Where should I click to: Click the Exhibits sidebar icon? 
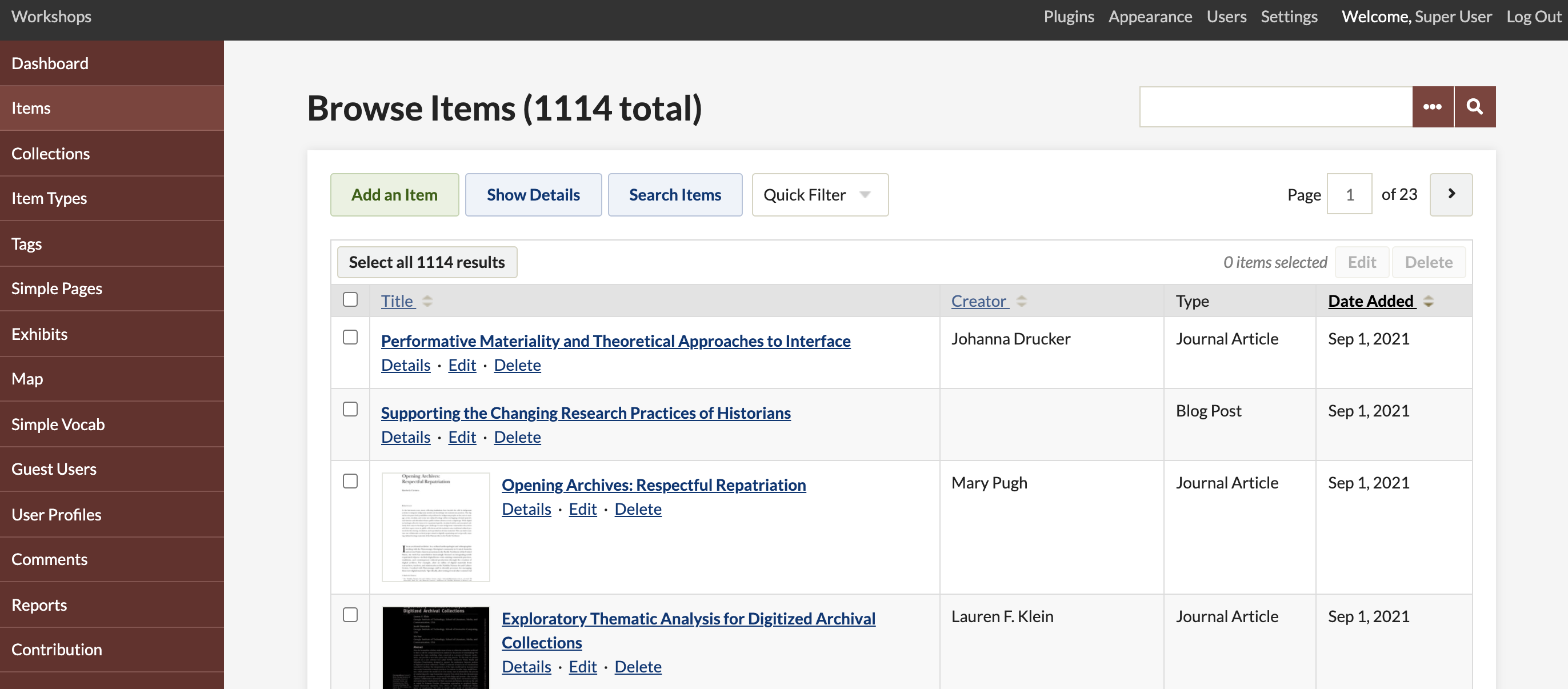38,333
